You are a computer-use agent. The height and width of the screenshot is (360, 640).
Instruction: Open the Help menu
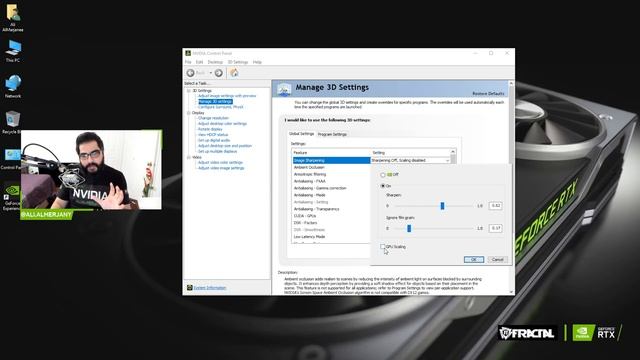point(257,62)
